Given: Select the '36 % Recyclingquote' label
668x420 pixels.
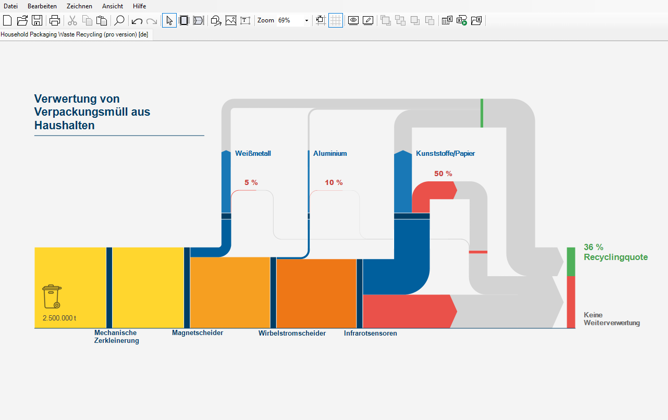Looking at the screenshot, I should click(x=616, y=252).
